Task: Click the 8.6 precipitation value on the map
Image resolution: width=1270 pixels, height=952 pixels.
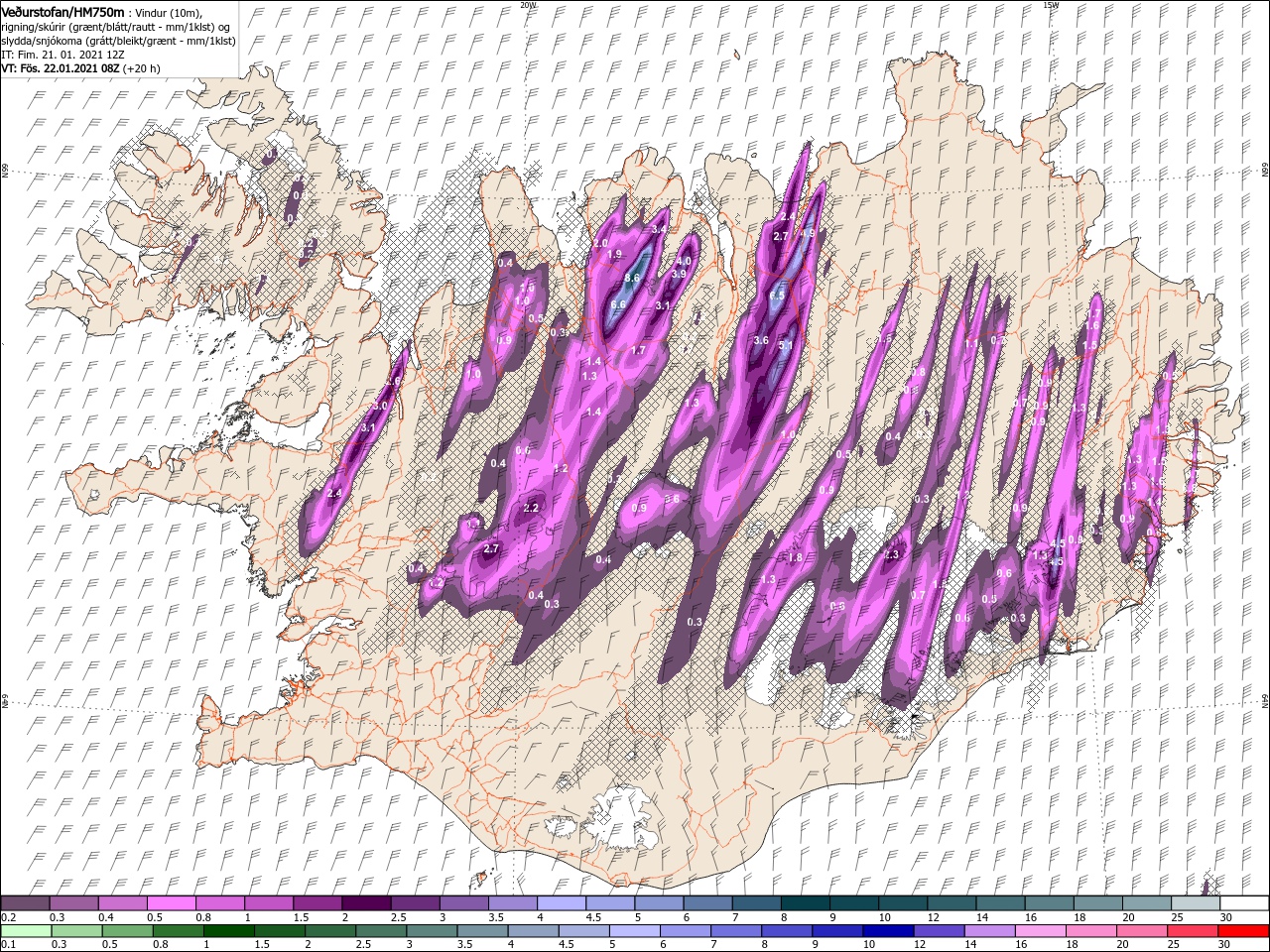Action: coord(632,279)
